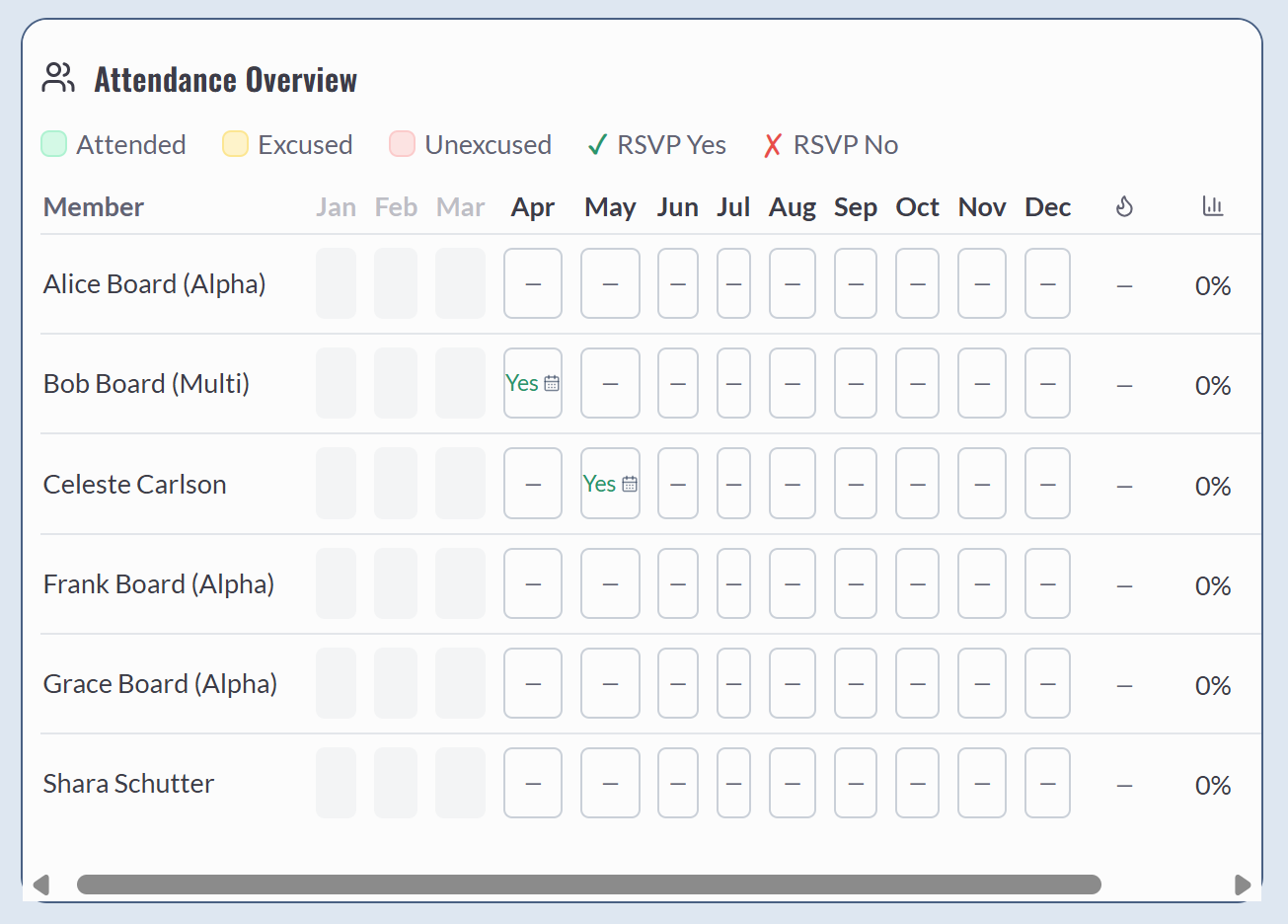Click the Attendance Overview heading
The width and height of the screenshot is (1288, 924).
pos(226,80)
